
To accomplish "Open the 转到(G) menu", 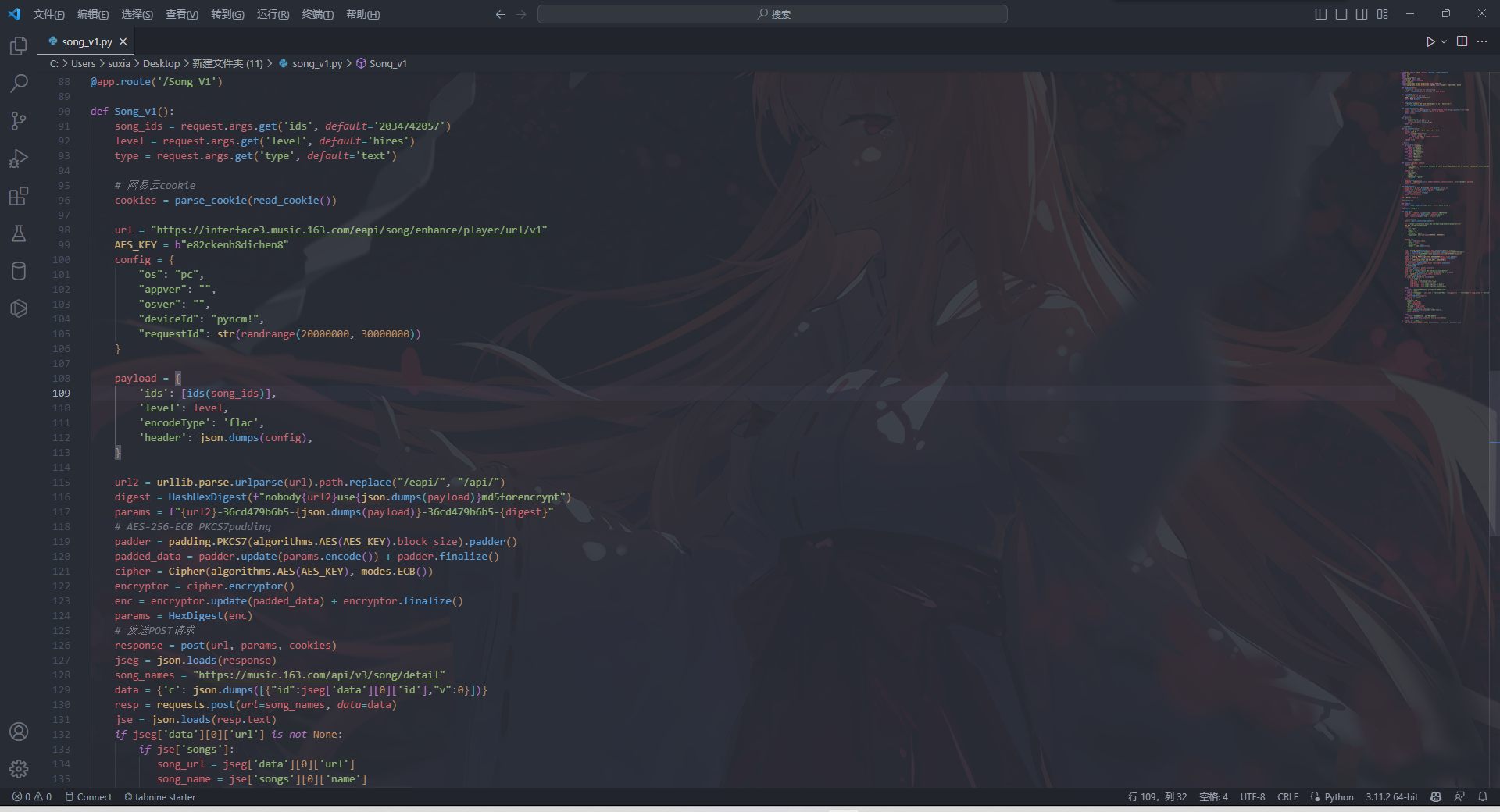I will pyautogui.click(x=227, y=14).
